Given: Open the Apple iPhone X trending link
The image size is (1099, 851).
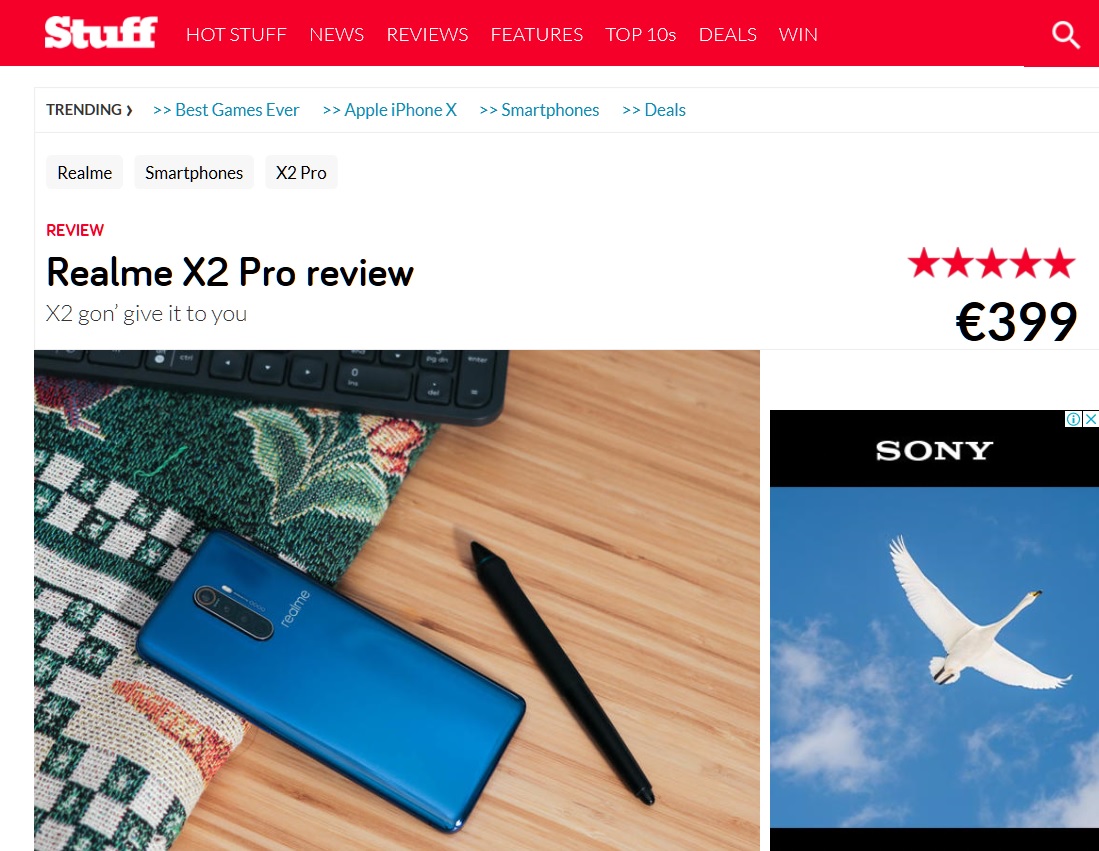Looking at the screenshot, I should [390, 110].
